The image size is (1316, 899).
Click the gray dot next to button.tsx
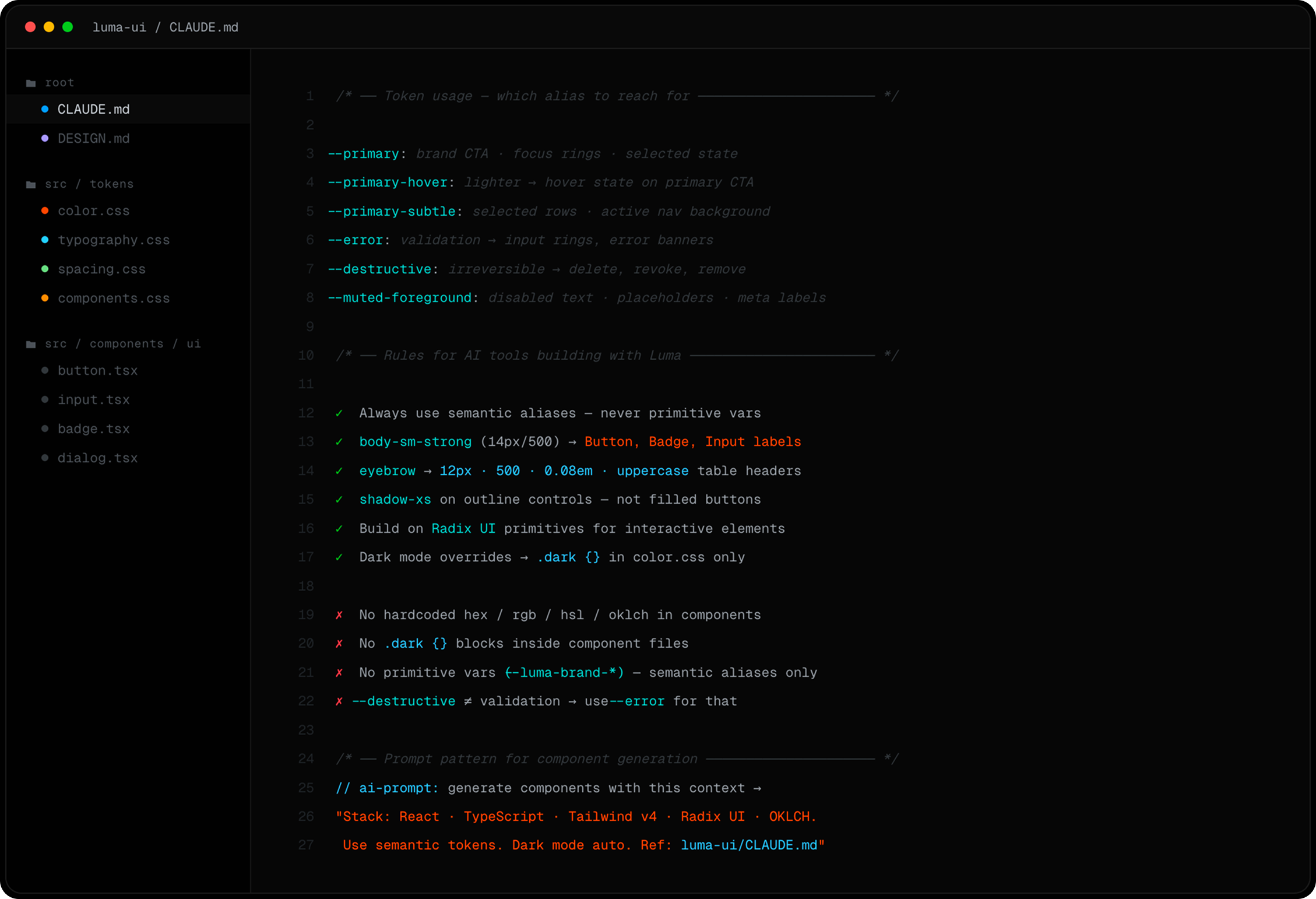click(45, 370)
